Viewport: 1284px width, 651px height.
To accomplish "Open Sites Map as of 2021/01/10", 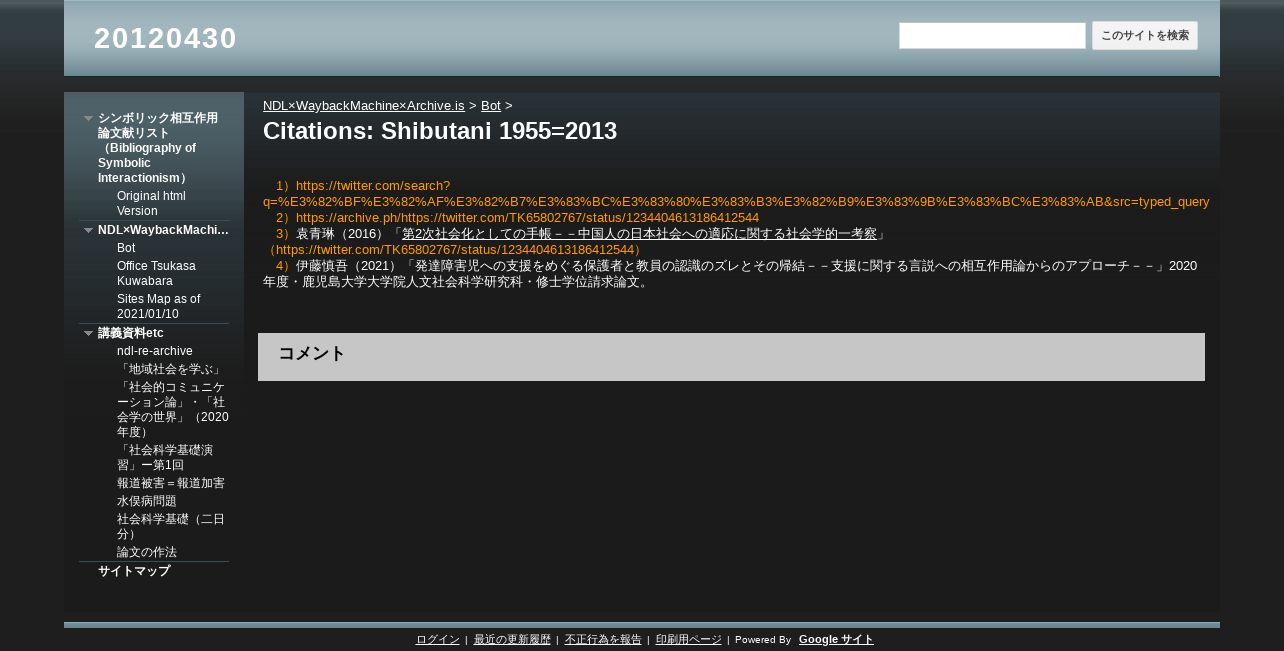I will 158,306.
